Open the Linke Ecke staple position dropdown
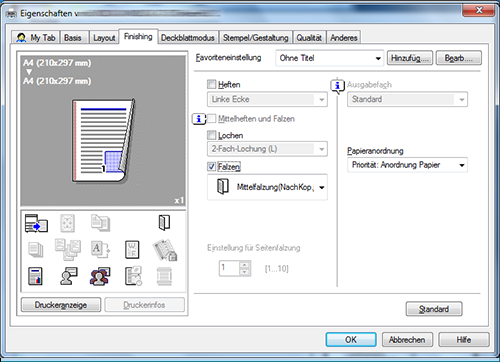Screen dimensions: 500x362 (267, 99)
